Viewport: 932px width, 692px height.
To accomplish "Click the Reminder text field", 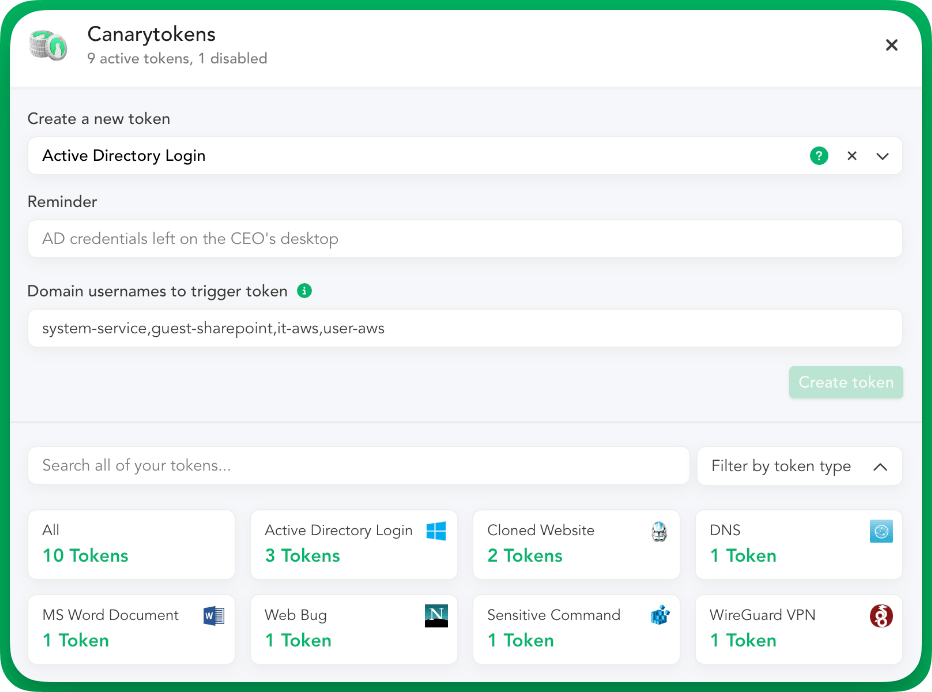I will pyautogui.click(x=465, y=238).
